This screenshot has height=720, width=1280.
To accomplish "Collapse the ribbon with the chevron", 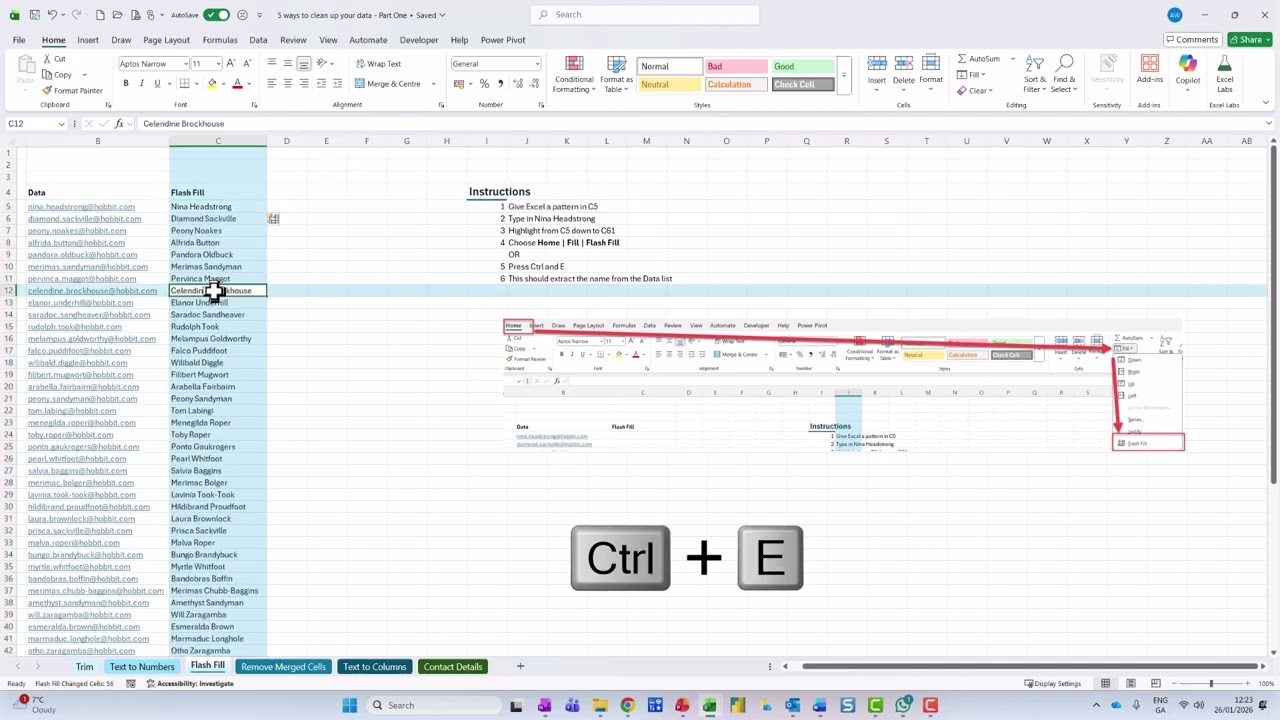I will 1266,103.
